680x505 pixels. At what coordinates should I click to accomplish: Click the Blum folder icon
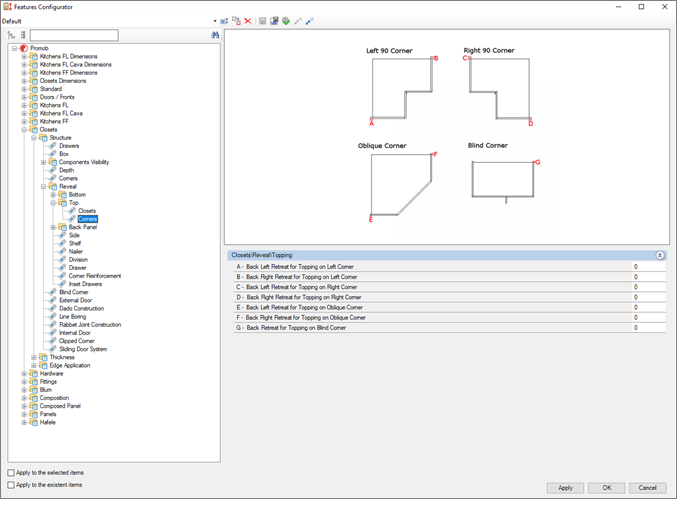pos(34,390)
